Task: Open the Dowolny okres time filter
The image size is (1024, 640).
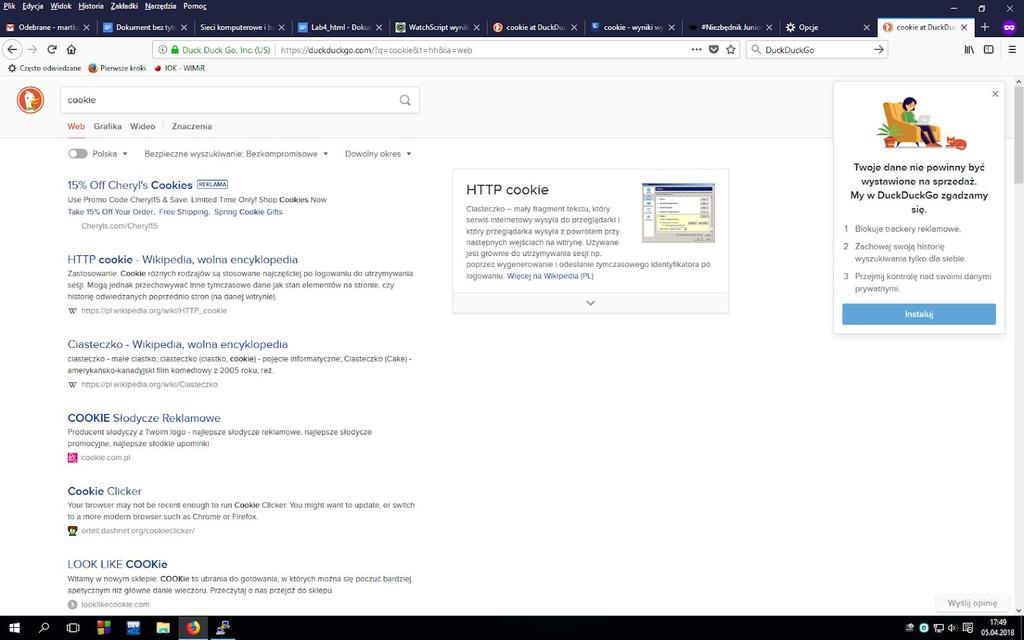Action: point(378,153)
